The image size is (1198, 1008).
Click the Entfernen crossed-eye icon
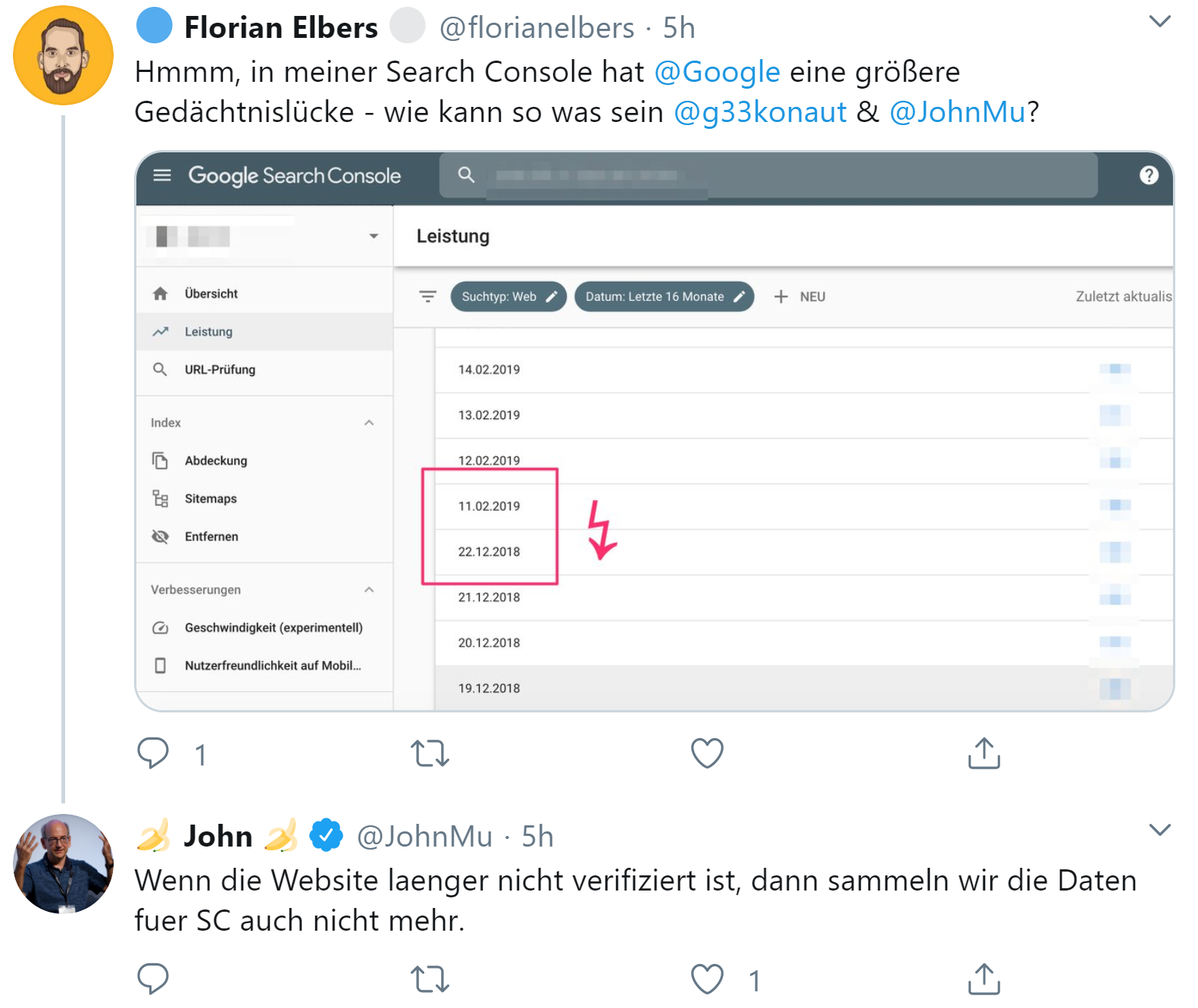[x=160, y=536]
